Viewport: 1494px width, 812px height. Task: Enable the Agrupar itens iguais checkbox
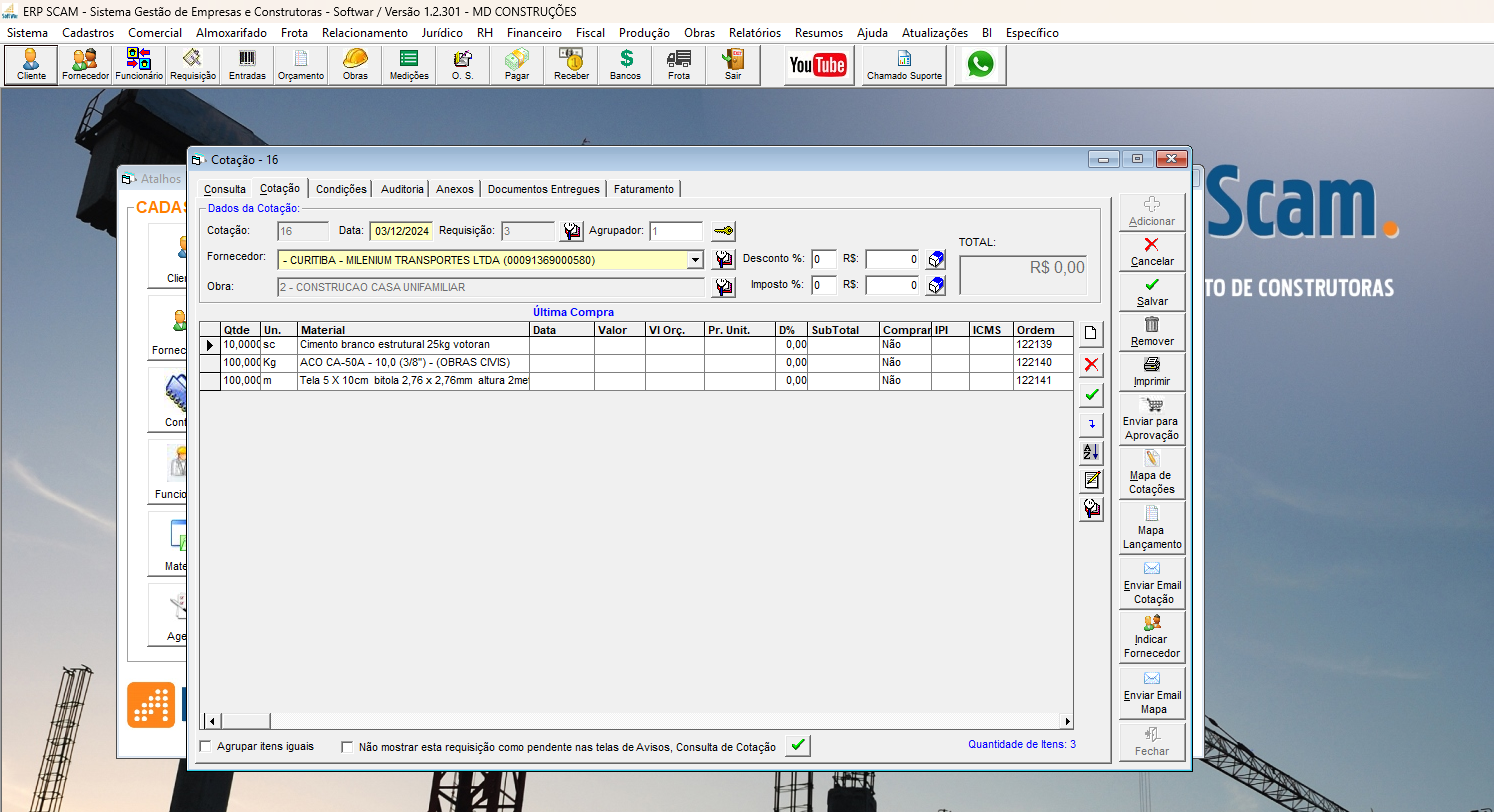206,746
